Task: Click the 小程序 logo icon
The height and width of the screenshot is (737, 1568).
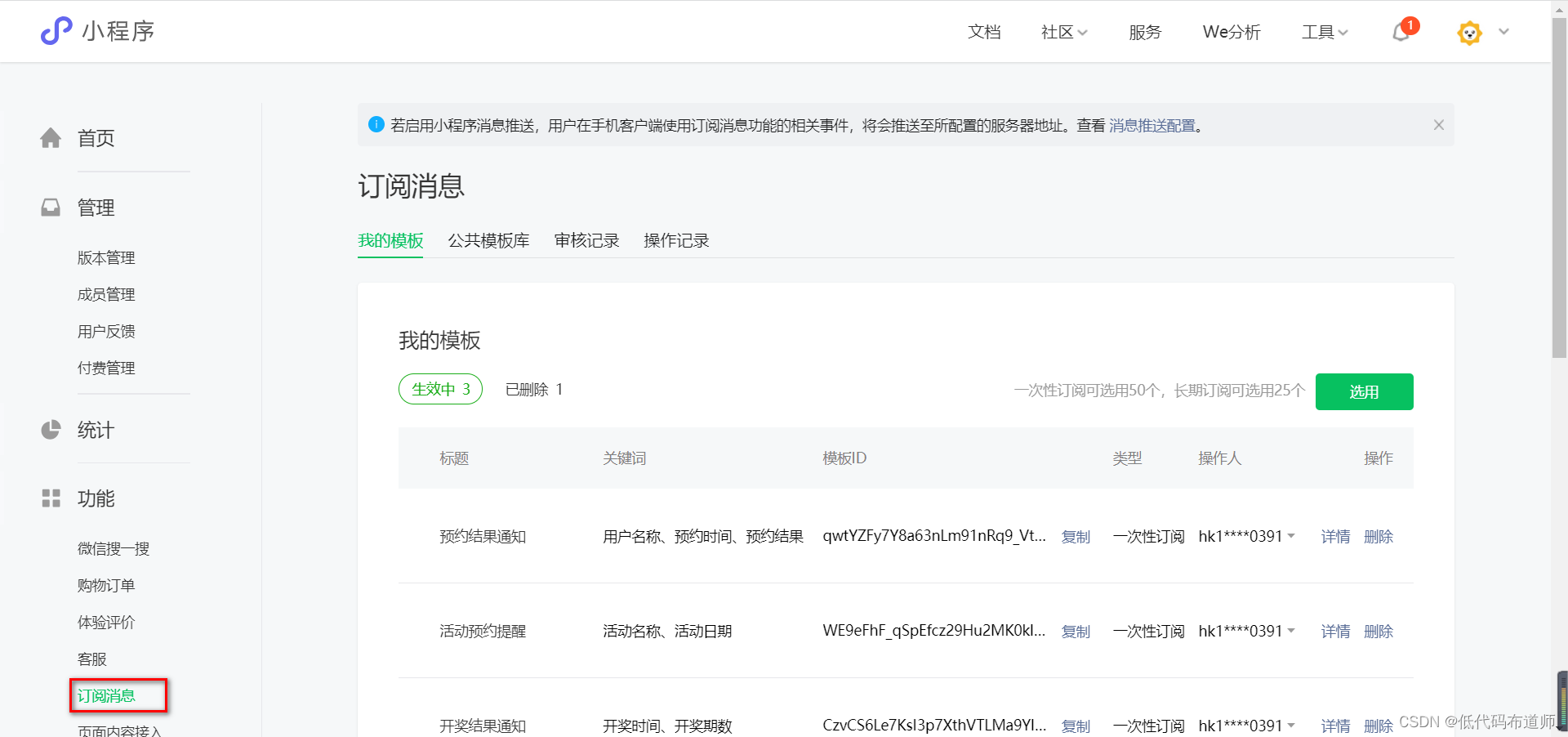Action: (x=56, y=31)
